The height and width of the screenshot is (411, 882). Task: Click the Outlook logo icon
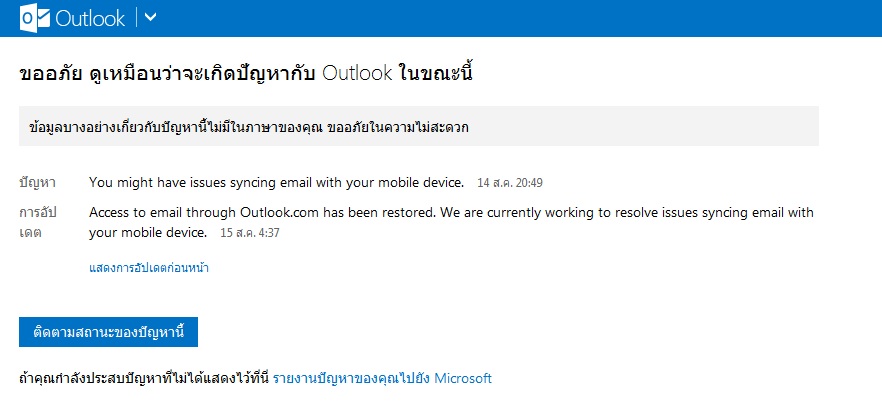(x=35, y=18)
